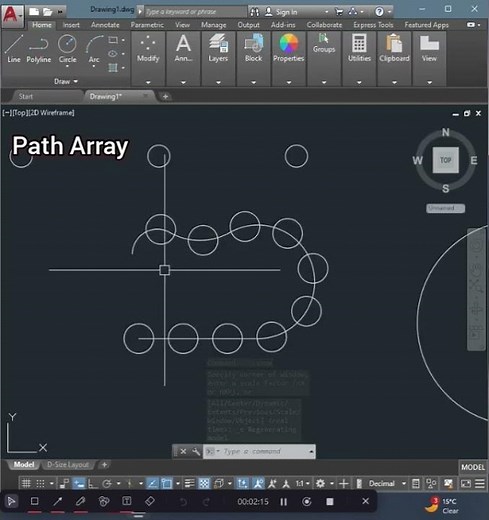Switch to the Insert ribbon tab
Screen dimensions: 489x520
pos(71,25)
